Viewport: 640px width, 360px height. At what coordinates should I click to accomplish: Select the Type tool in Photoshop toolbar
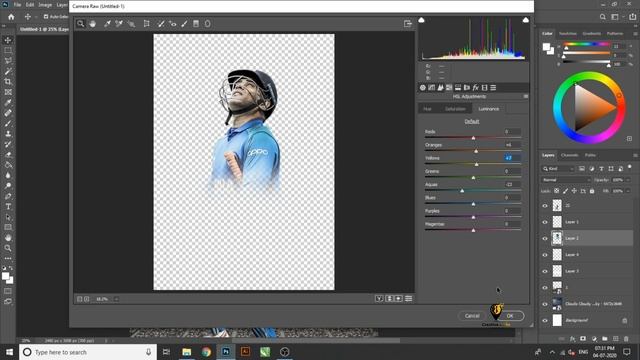pos(8,207)
